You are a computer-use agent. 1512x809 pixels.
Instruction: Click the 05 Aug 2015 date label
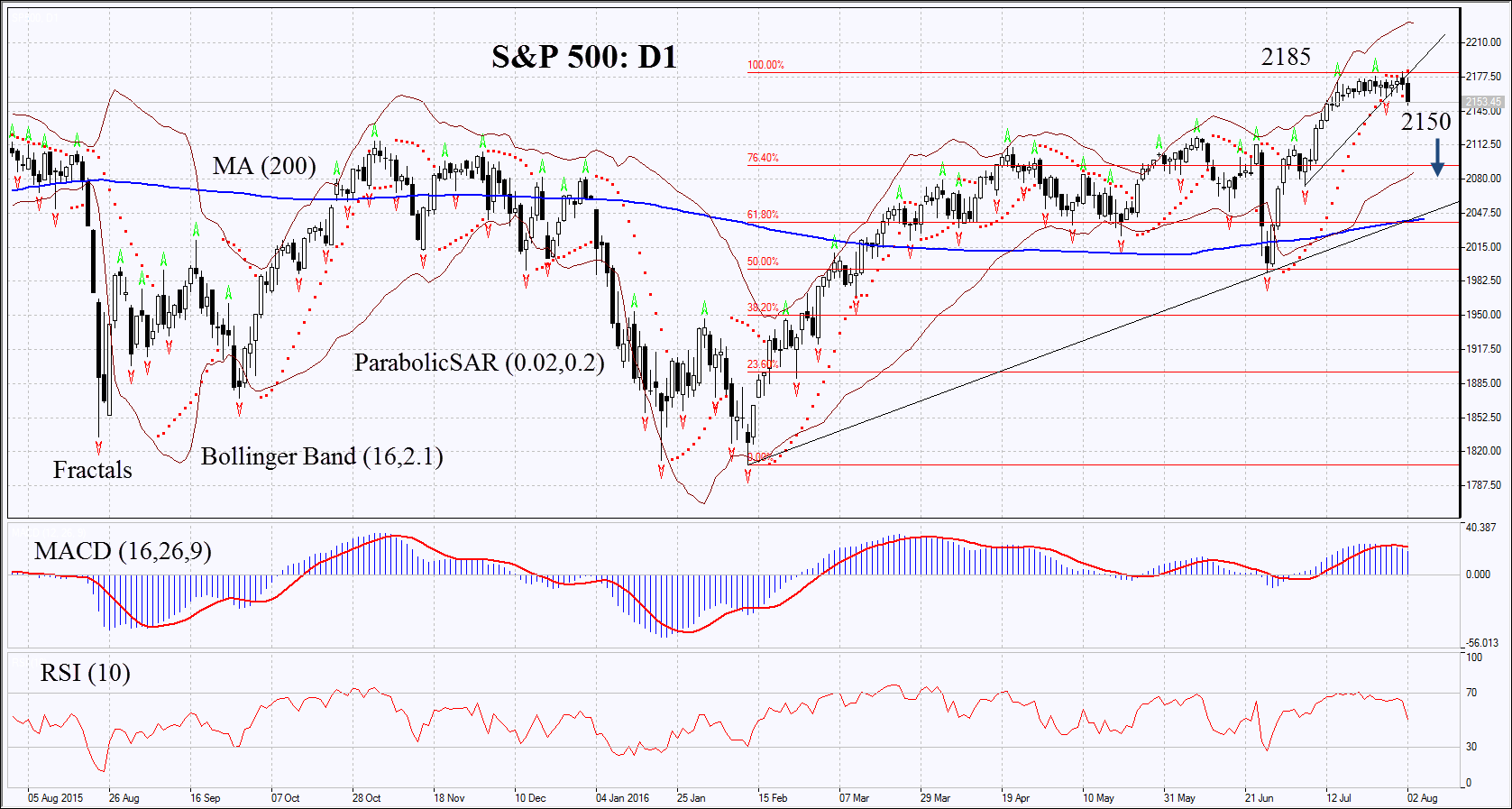55,798
